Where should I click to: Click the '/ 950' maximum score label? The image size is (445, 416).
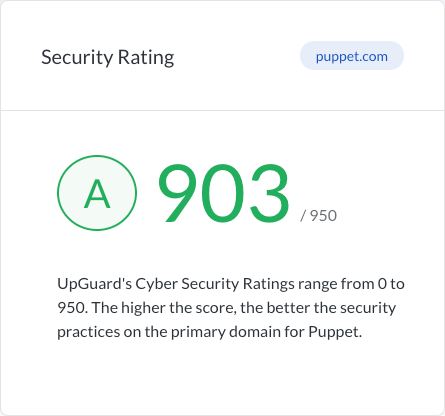point(318,216)
